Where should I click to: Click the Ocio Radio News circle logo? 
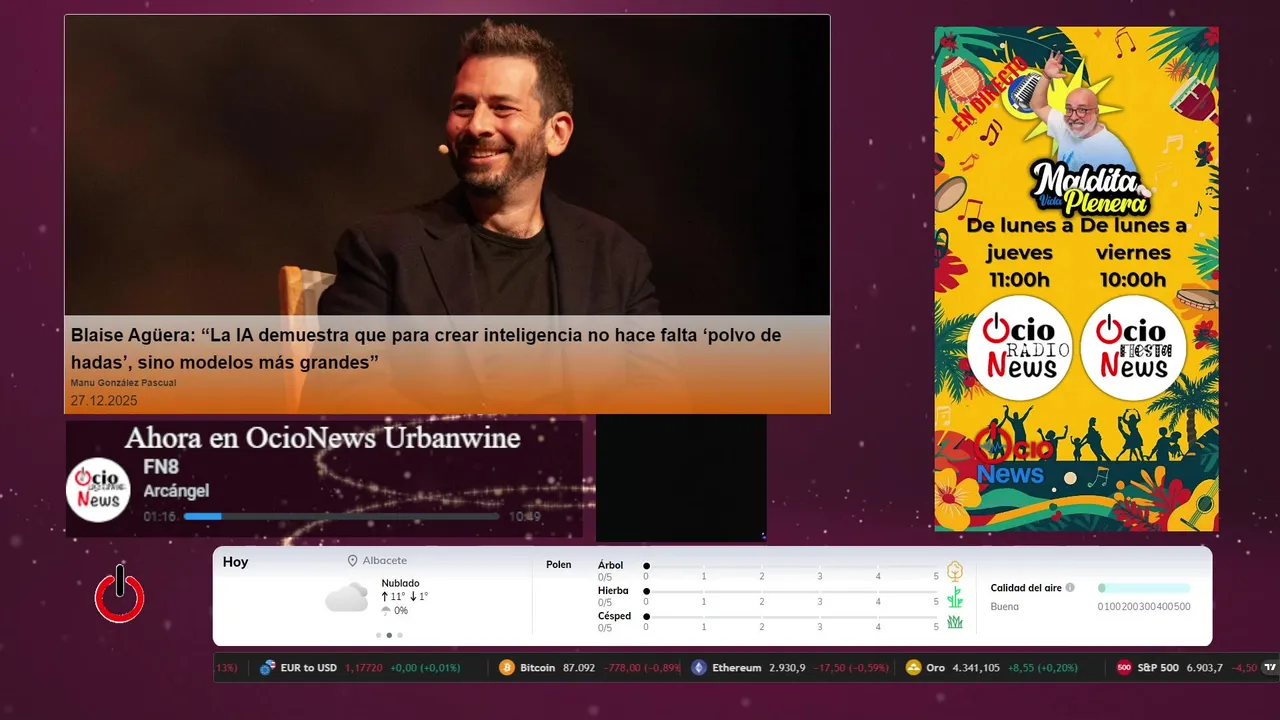[1019, 348]
